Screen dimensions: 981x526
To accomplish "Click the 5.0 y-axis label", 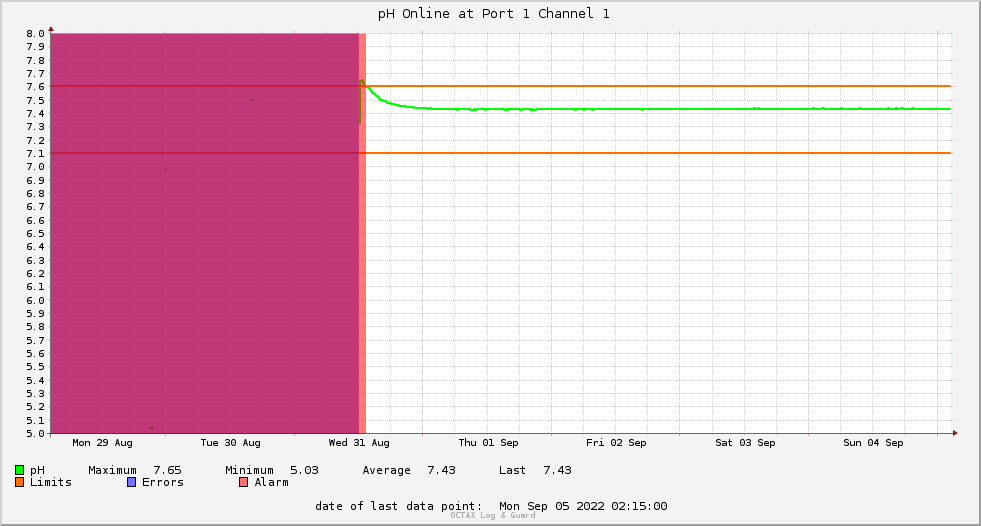I will [x=36, y=433].
